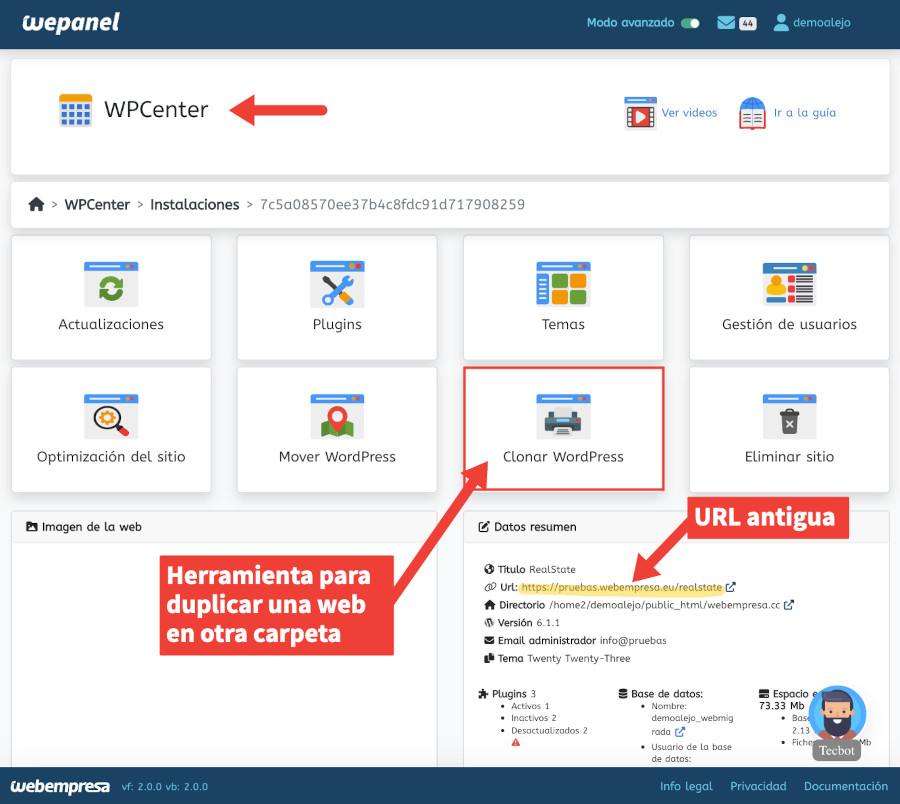Click the webempresa footer logo
Image resolution: width=900 pixels, height=804 pixels.
(x=60, y=786)
